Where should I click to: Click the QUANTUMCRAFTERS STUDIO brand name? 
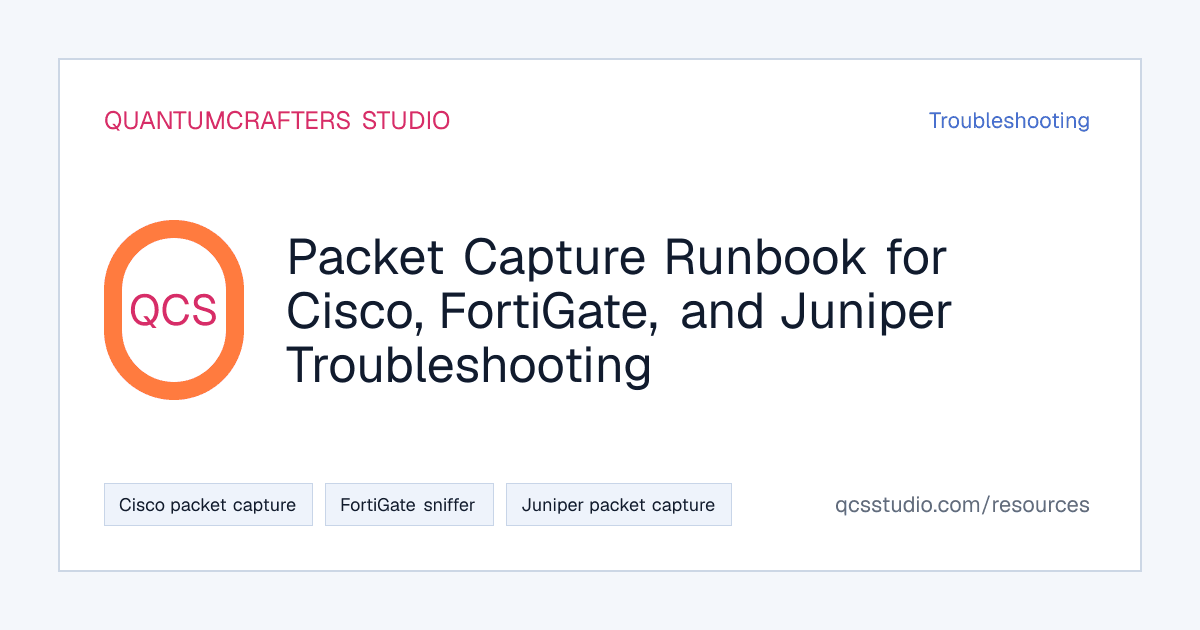pyautogui.click(x=277, y=121)
